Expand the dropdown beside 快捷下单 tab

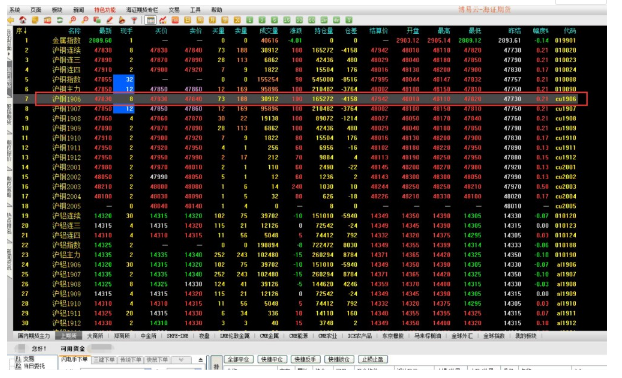(181, 360)
